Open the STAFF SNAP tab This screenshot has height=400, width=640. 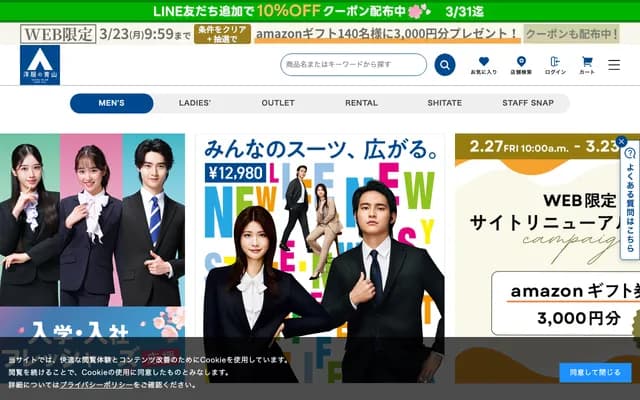click(528, 103)
